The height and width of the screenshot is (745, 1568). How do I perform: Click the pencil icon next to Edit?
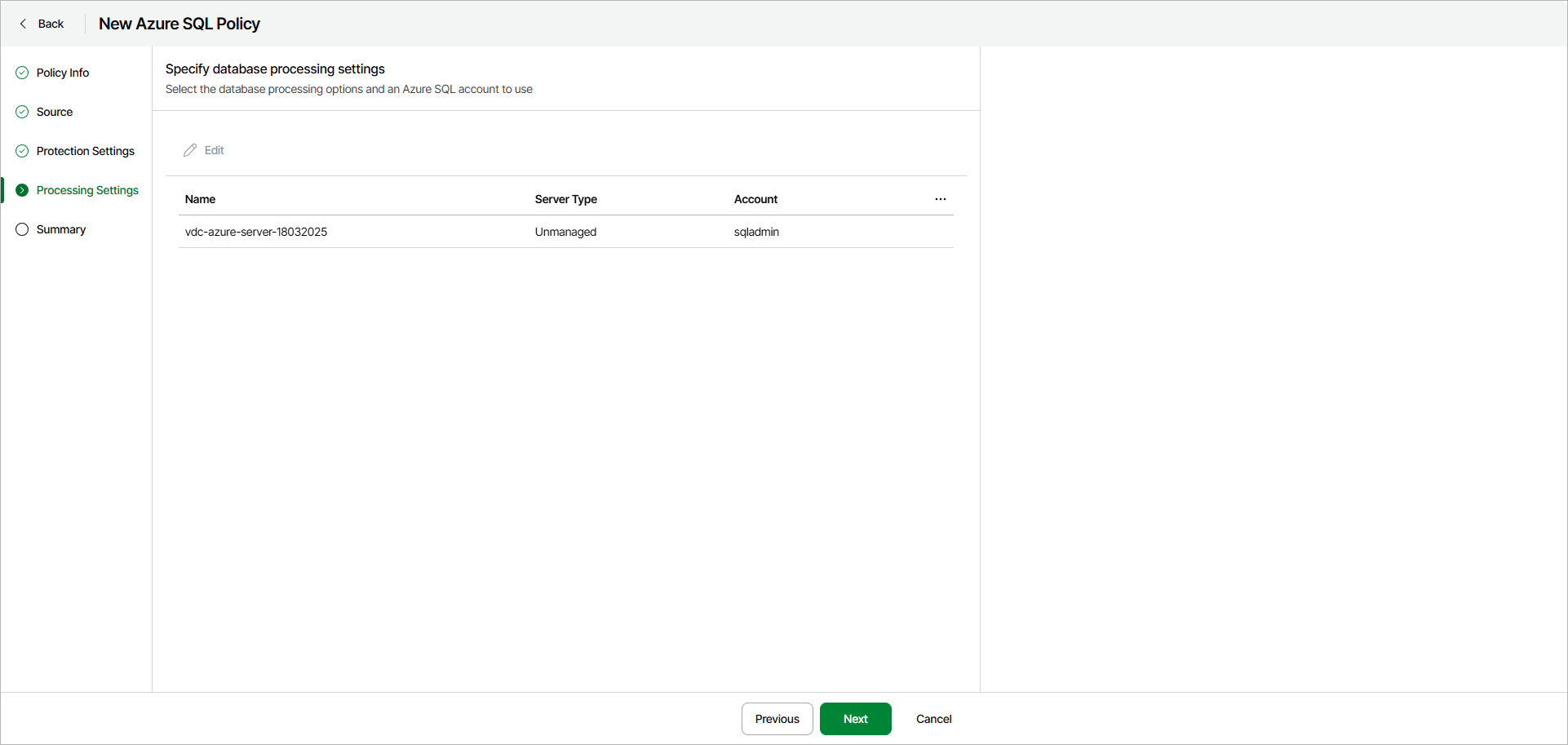click(189, 149)
